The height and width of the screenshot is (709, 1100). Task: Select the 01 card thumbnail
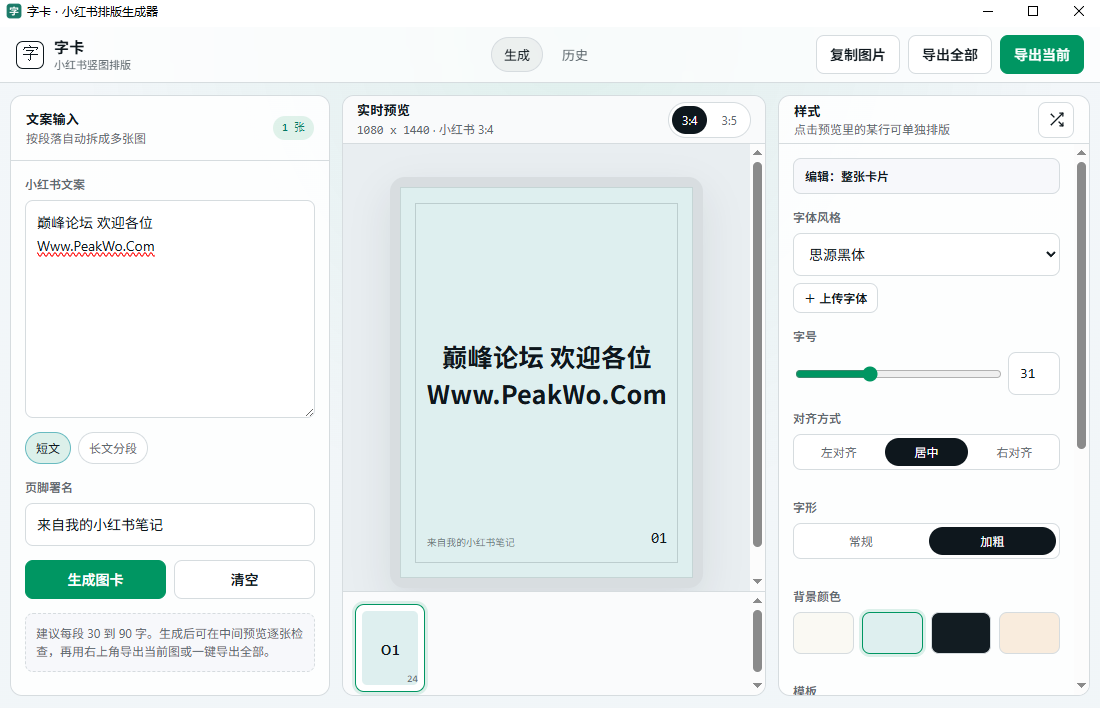(x=390, y=648)
